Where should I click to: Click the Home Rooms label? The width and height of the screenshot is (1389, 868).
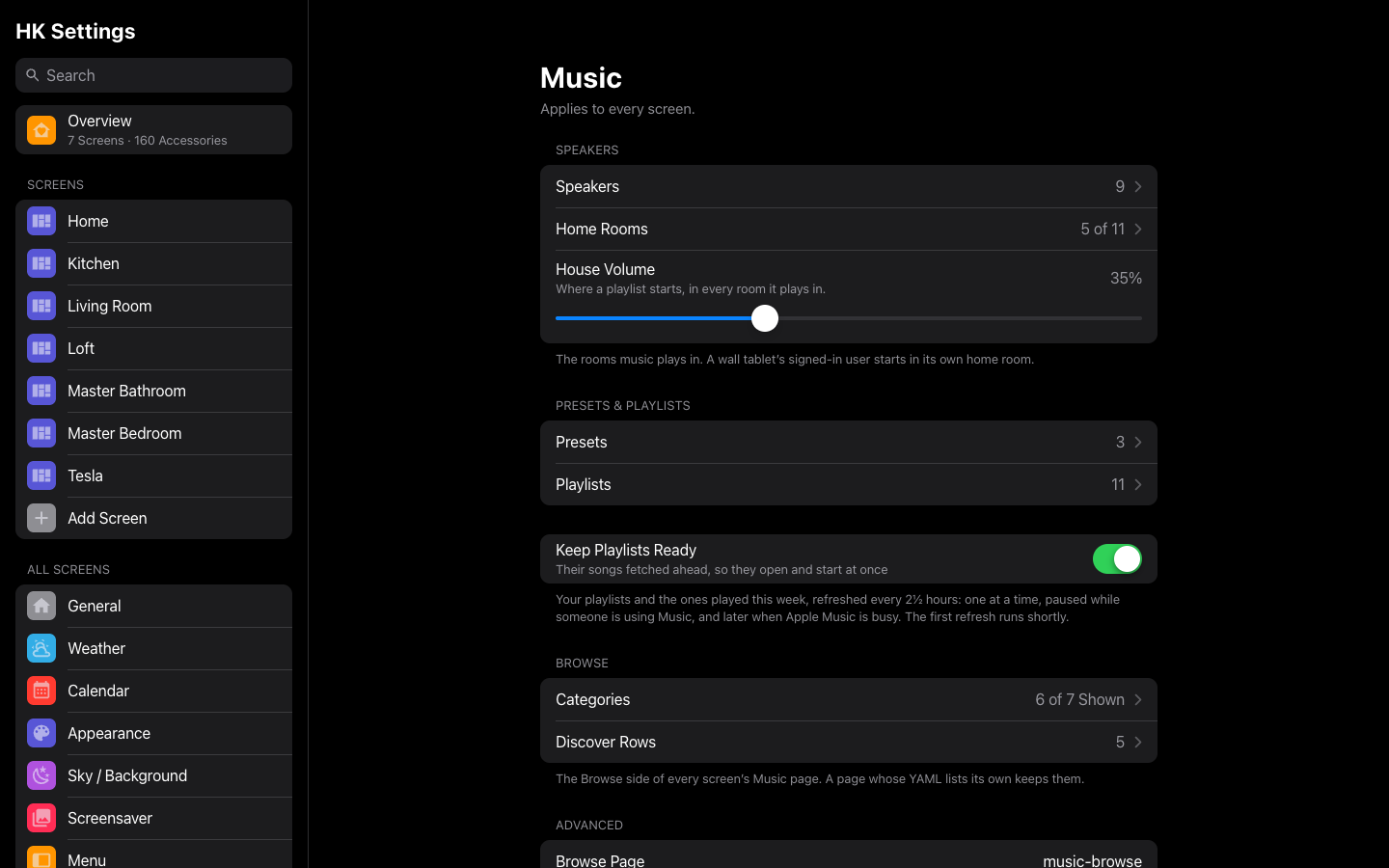602,229
